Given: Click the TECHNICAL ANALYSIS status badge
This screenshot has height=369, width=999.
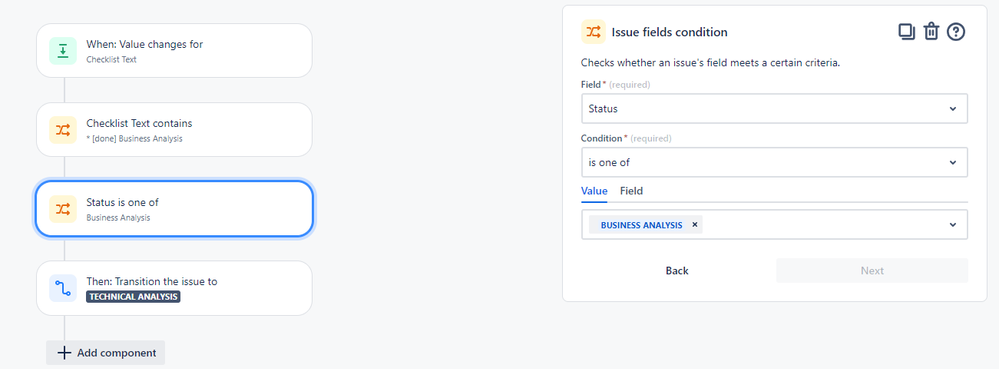Looking at the screenshot, I should [133, 296].
